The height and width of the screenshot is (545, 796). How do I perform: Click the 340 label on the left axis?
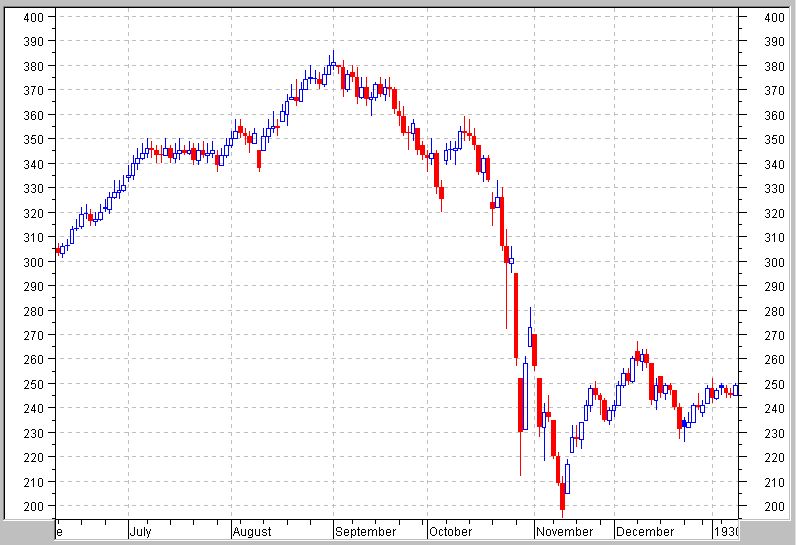(34, 164)
